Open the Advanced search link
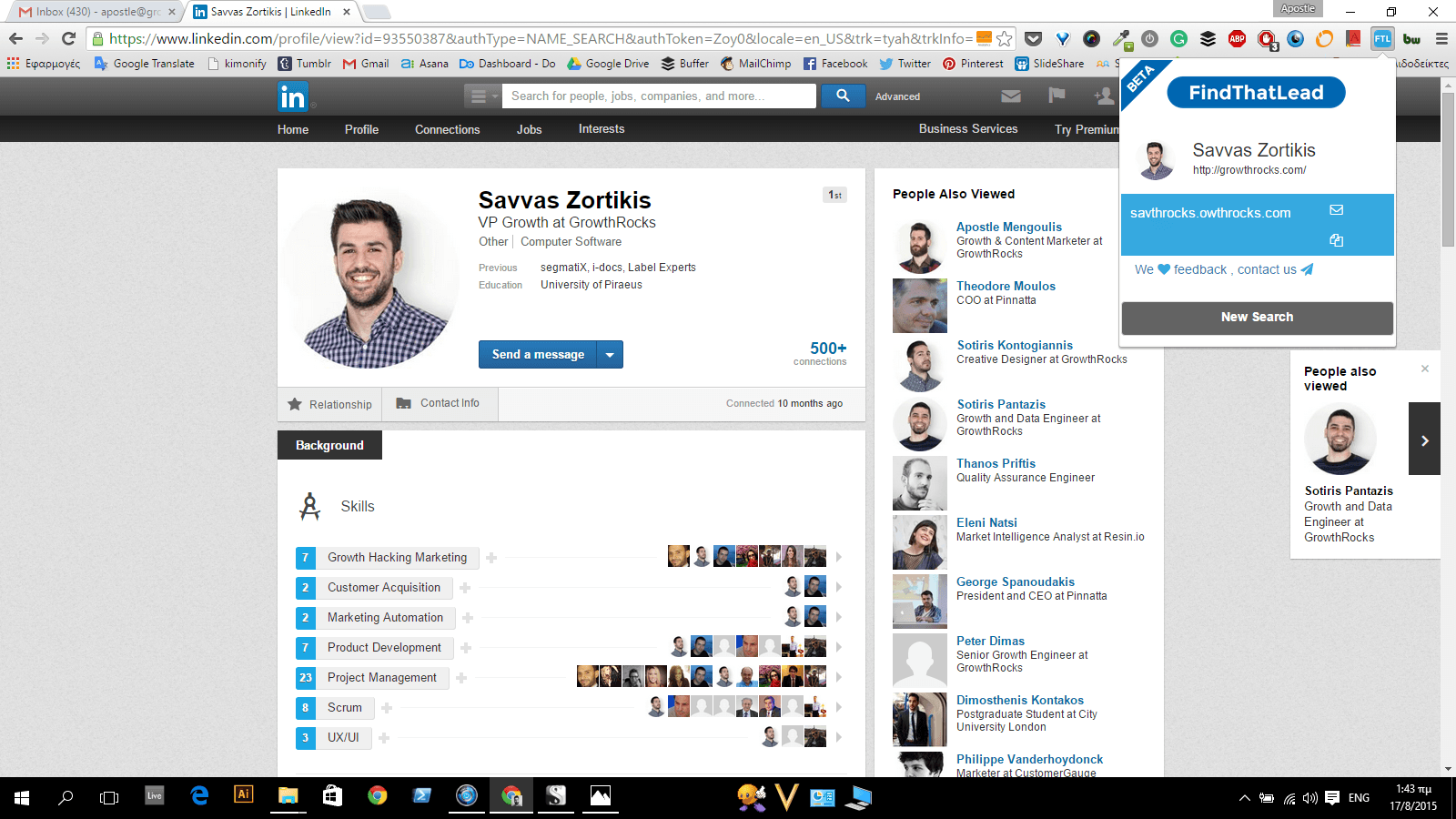The height and width of the screenshot is (819, 1456). pyautogui.click(x=897, y=96)
